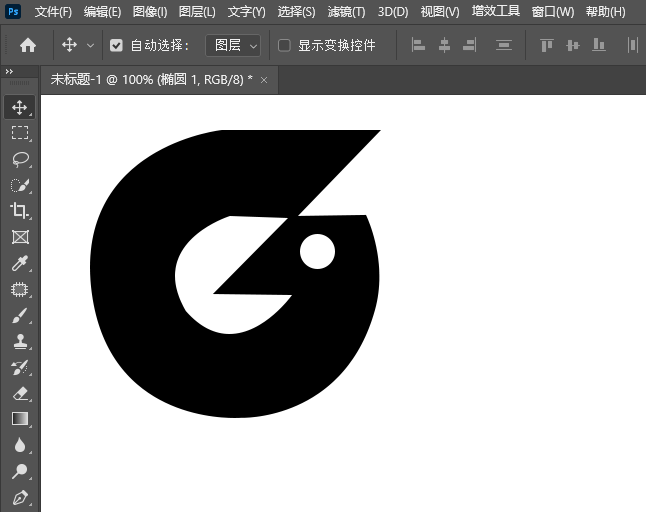Click the distribute horizontally icon at the options bar end

(x=633, y=45)
